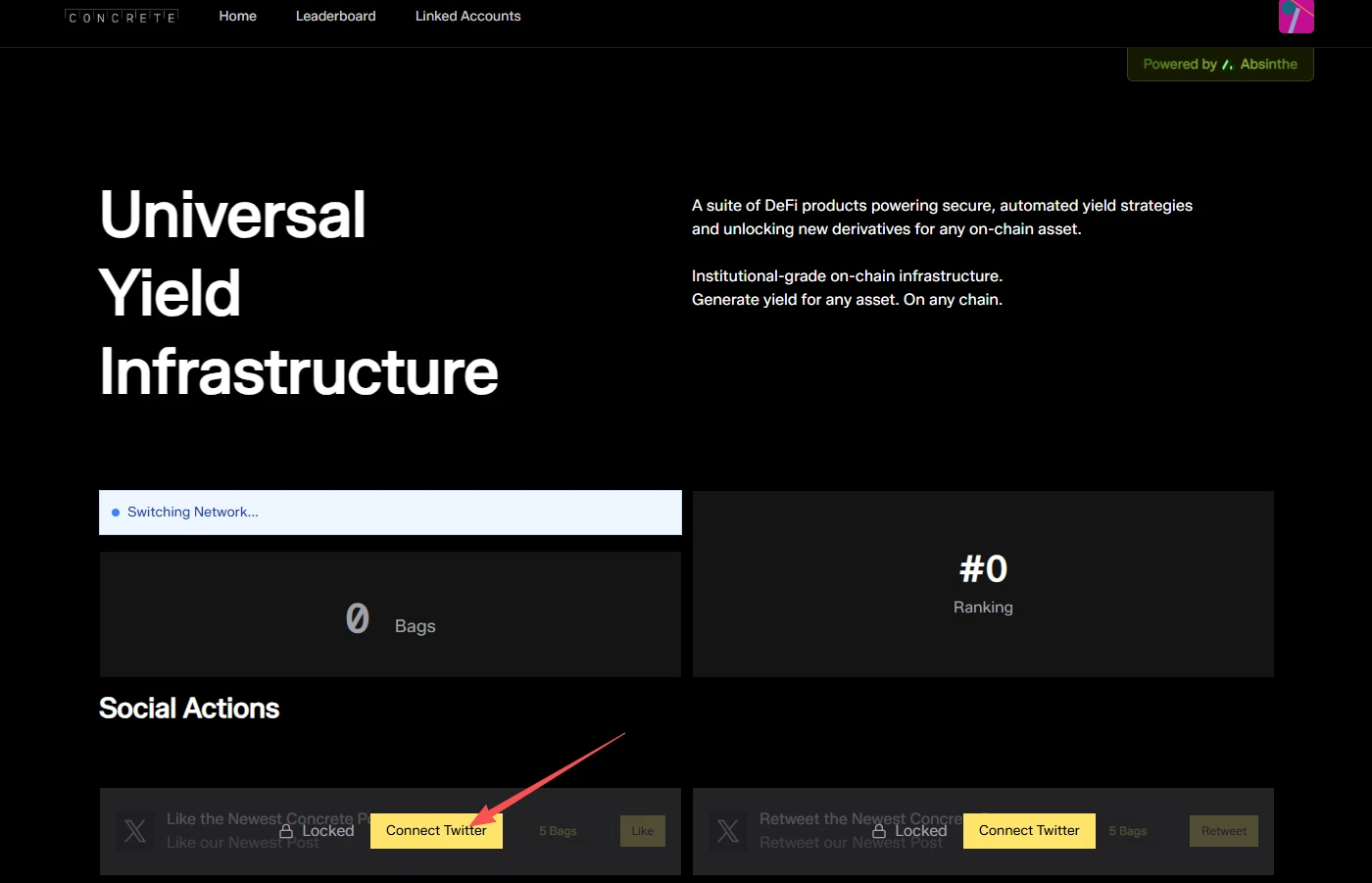Image resolution: width=1372 pixels, height=883 pixels.
Task: Go to the Home page
Action: tap(238, 16)
